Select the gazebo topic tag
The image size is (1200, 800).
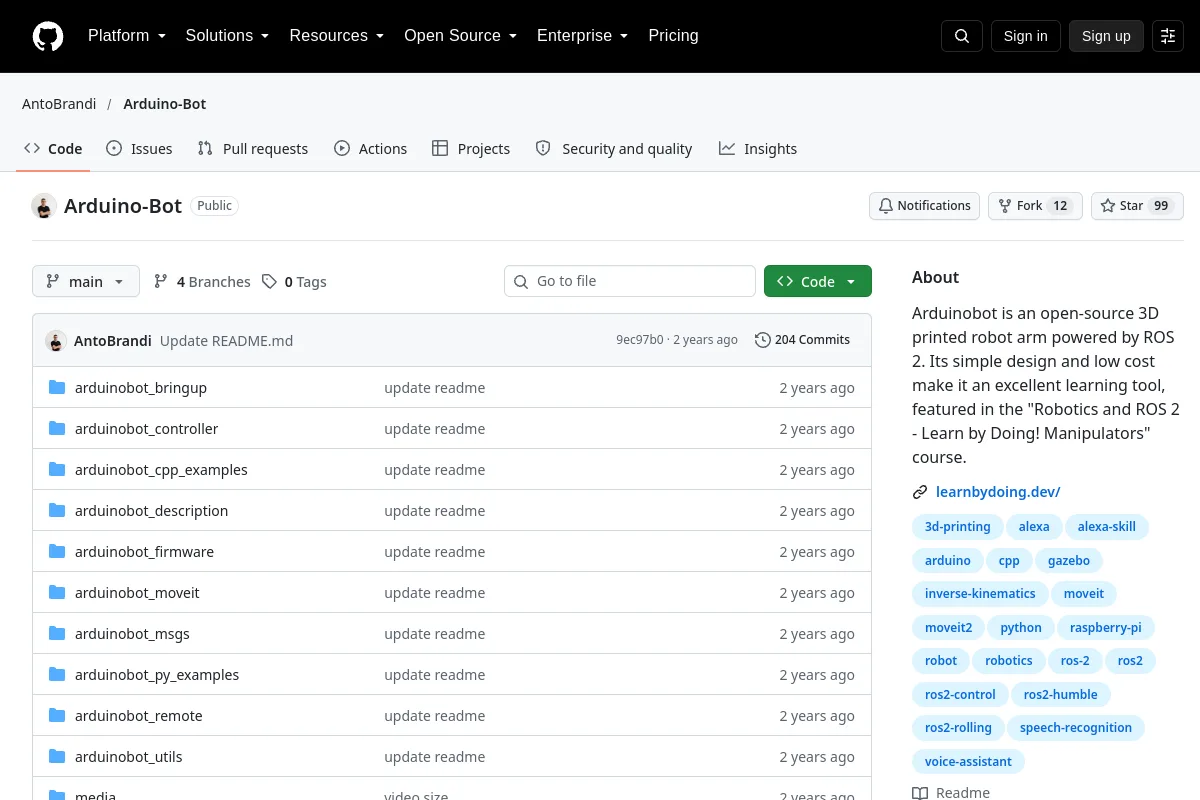(1069, 561)
